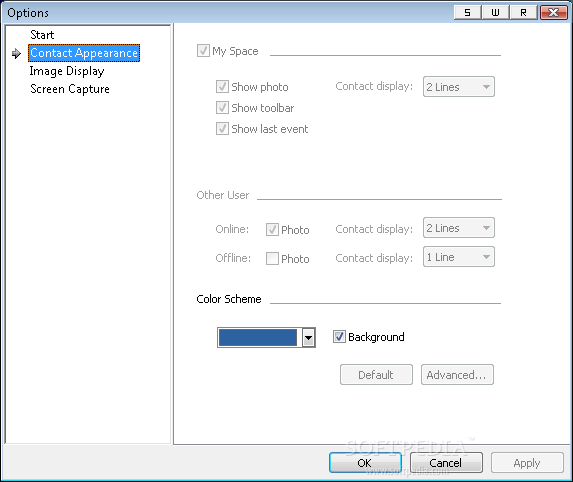Click the Apply button

coord(527,463)
